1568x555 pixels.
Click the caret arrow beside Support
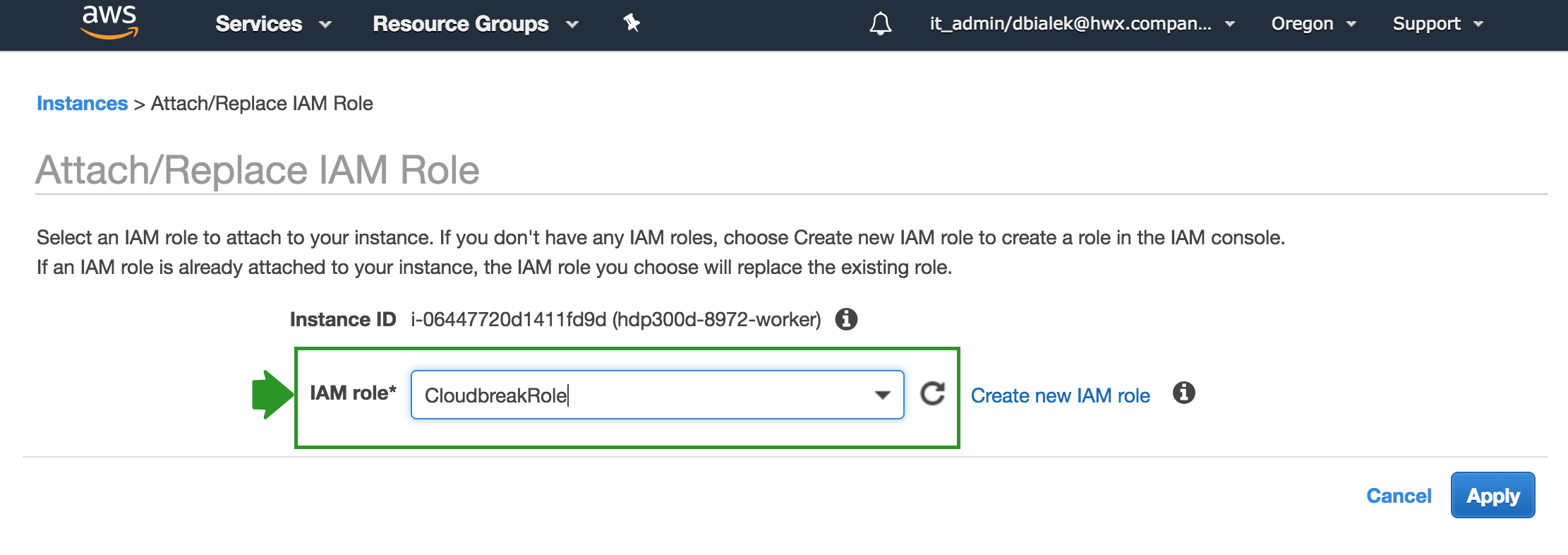click(1478, 25)
